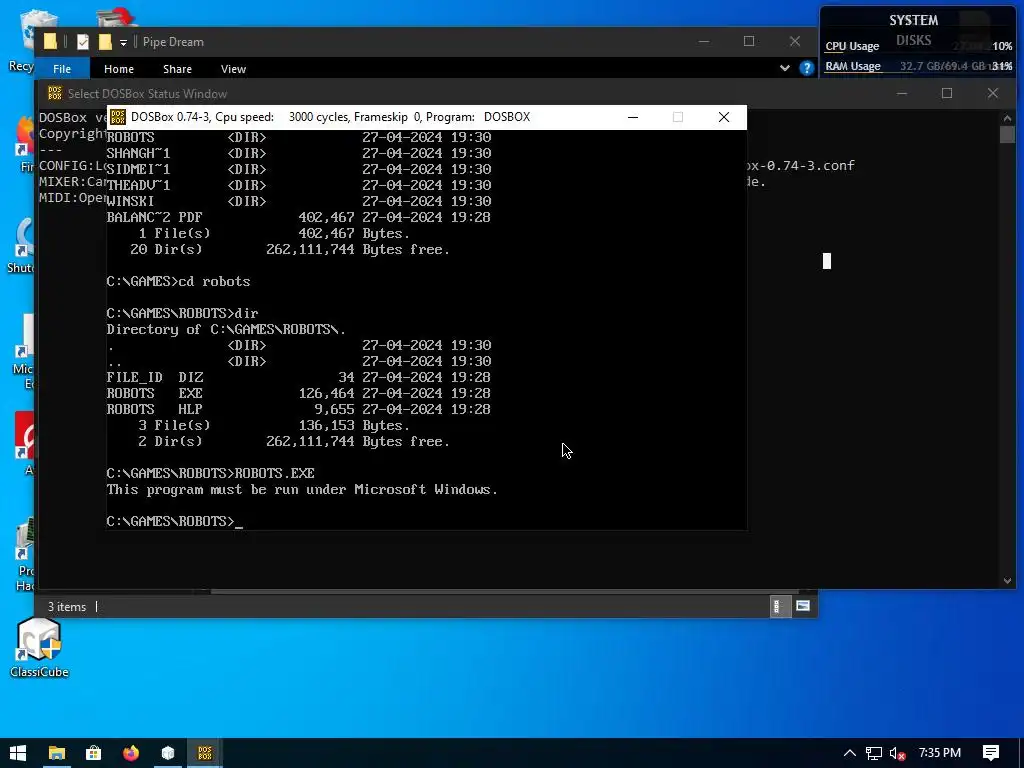Click the '3 items' status bar text
The height and width of the screenshot is (768, 1024).
[x=67, y=607]
